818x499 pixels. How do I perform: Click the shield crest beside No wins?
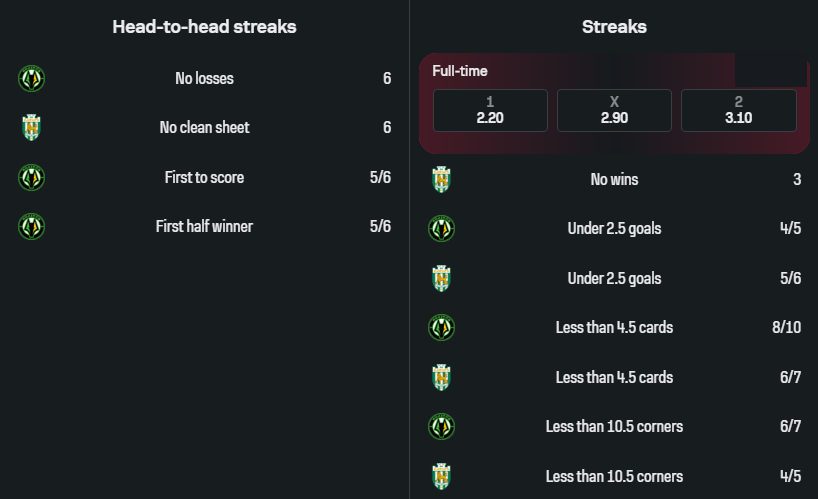[441, 180]
